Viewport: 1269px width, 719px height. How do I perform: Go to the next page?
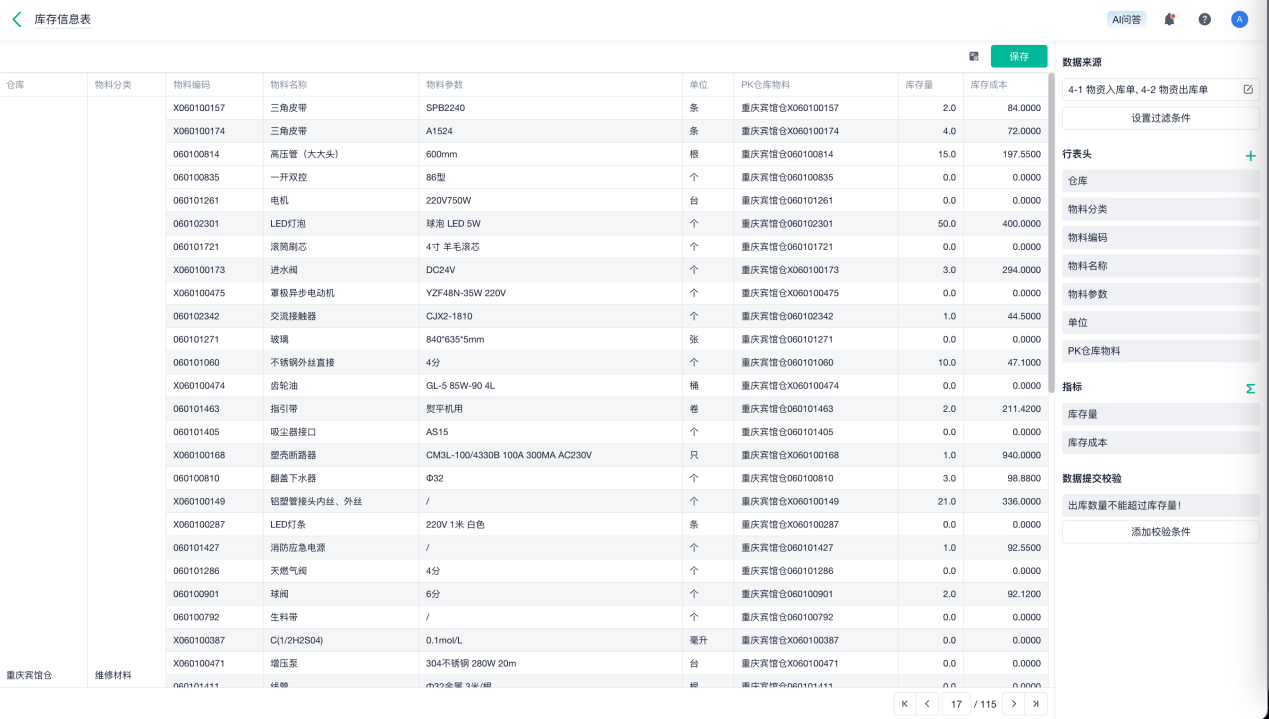tap(1013, 704)
